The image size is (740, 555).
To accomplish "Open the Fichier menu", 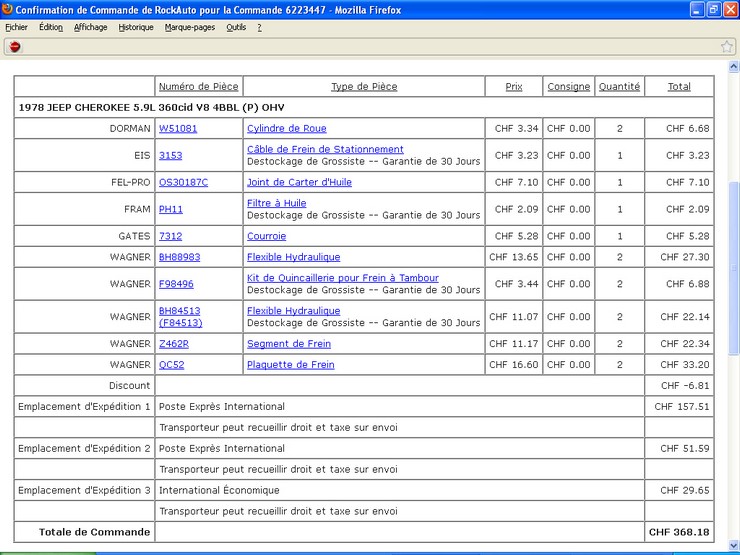I will [x=16, y=27].
